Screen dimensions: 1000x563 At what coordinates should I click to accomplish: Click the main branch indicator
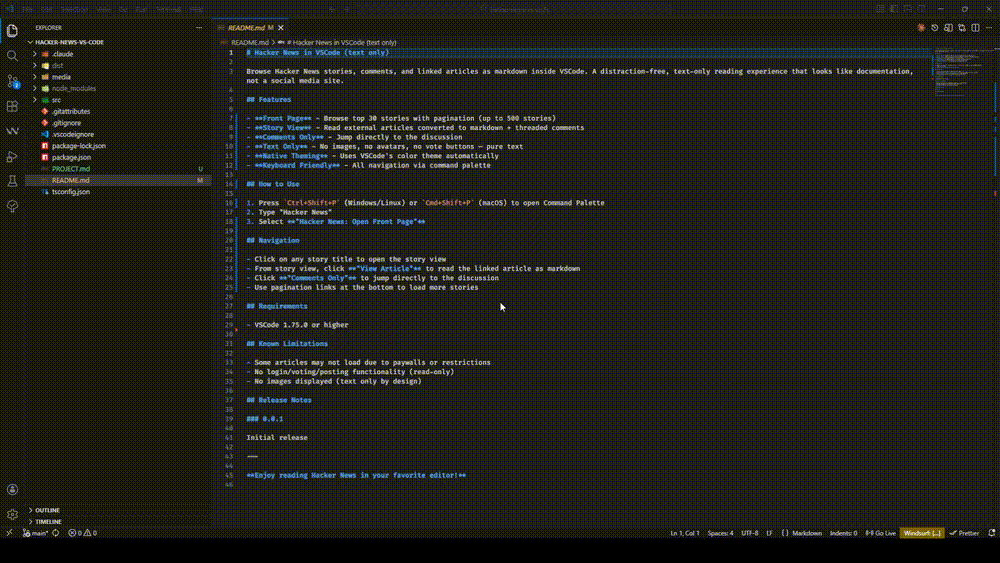[x=36, y=533]
